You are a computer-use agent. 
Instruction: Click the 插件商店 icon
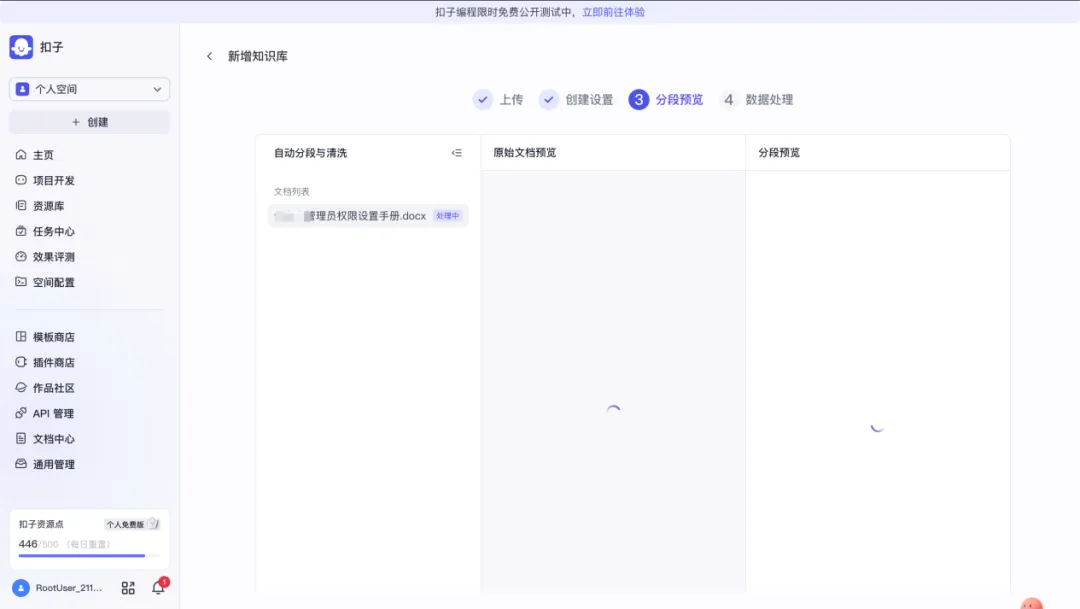pos(21,362)
